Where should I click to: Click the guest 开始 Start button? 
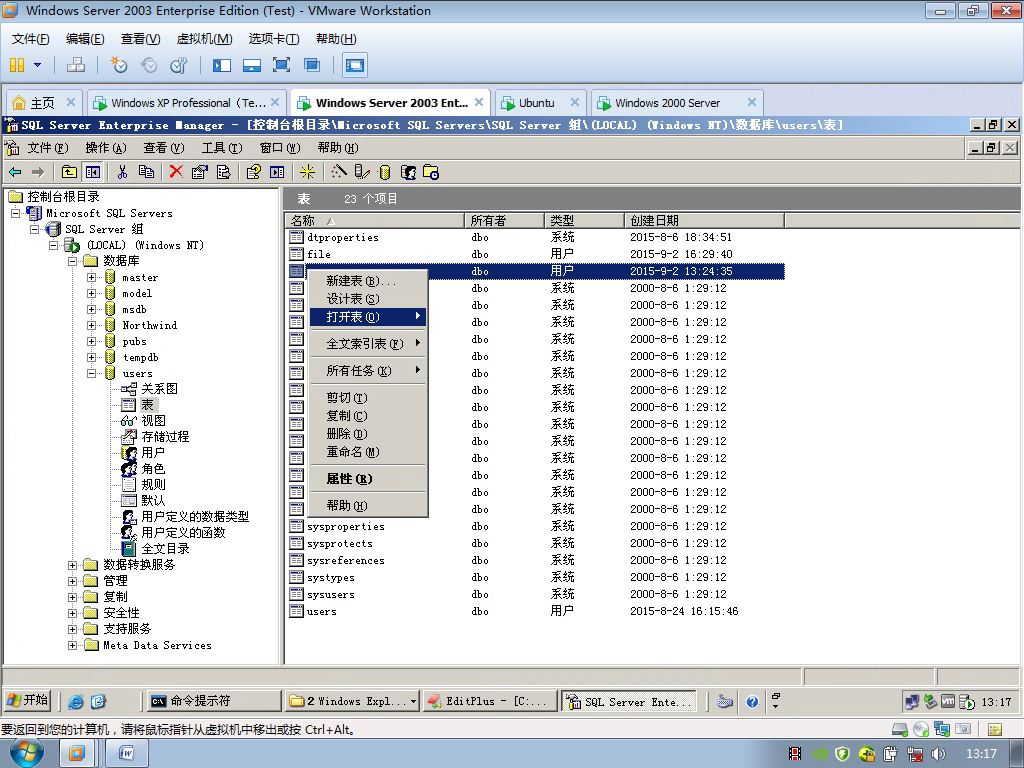[27, 701]
